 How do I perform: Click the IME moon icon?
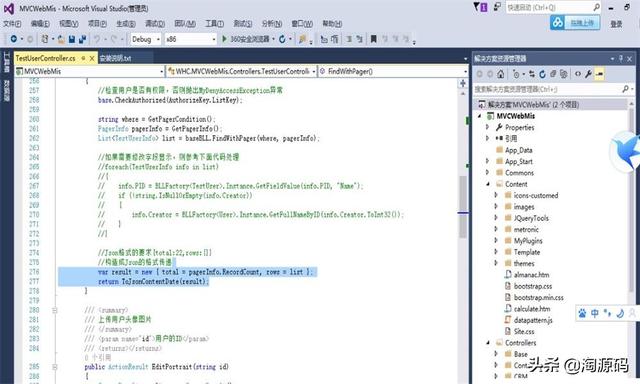pos(620,313)
